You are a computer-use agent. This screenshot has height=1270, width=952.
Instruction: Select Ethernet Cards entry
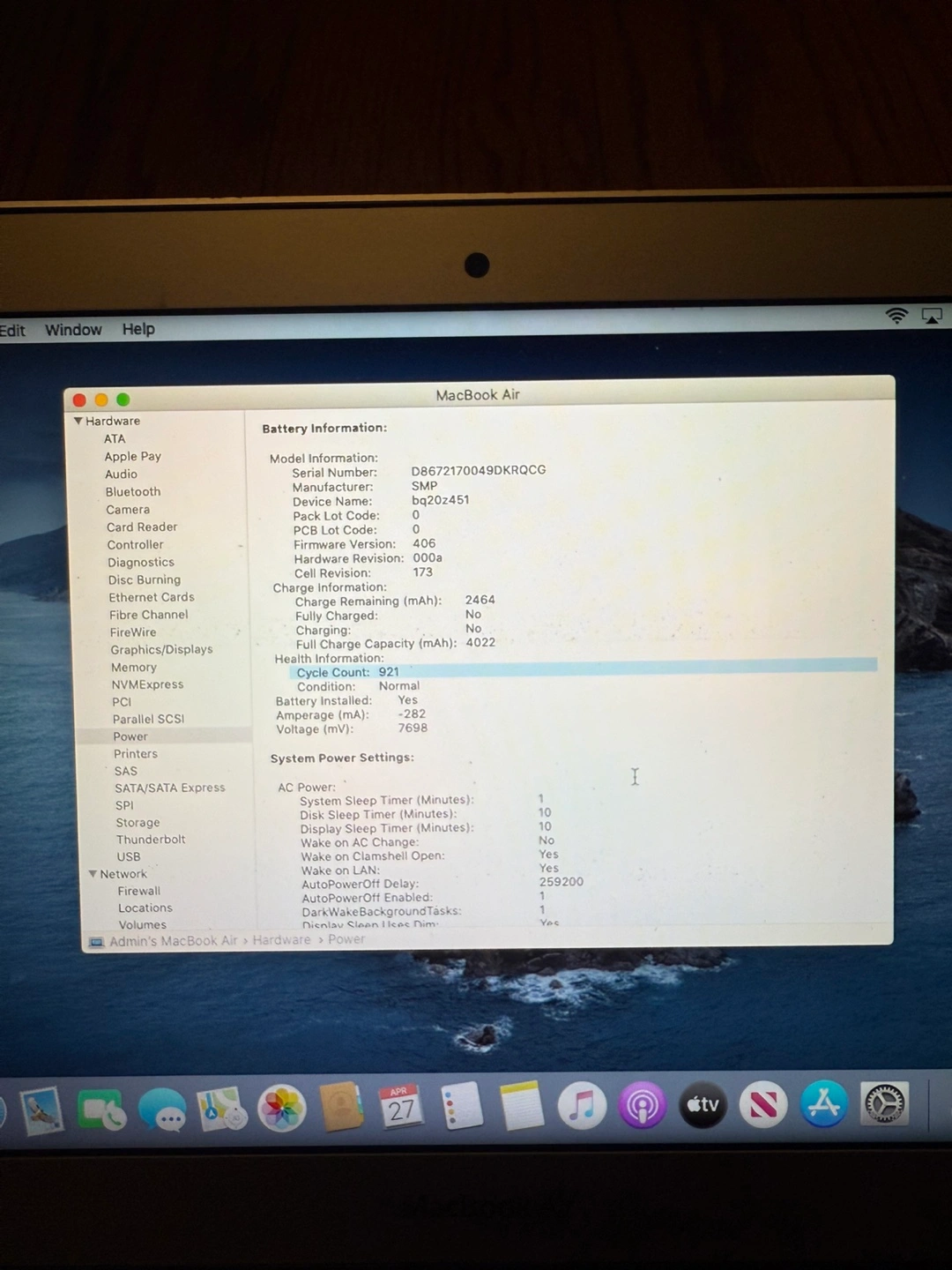click(152, 598)
